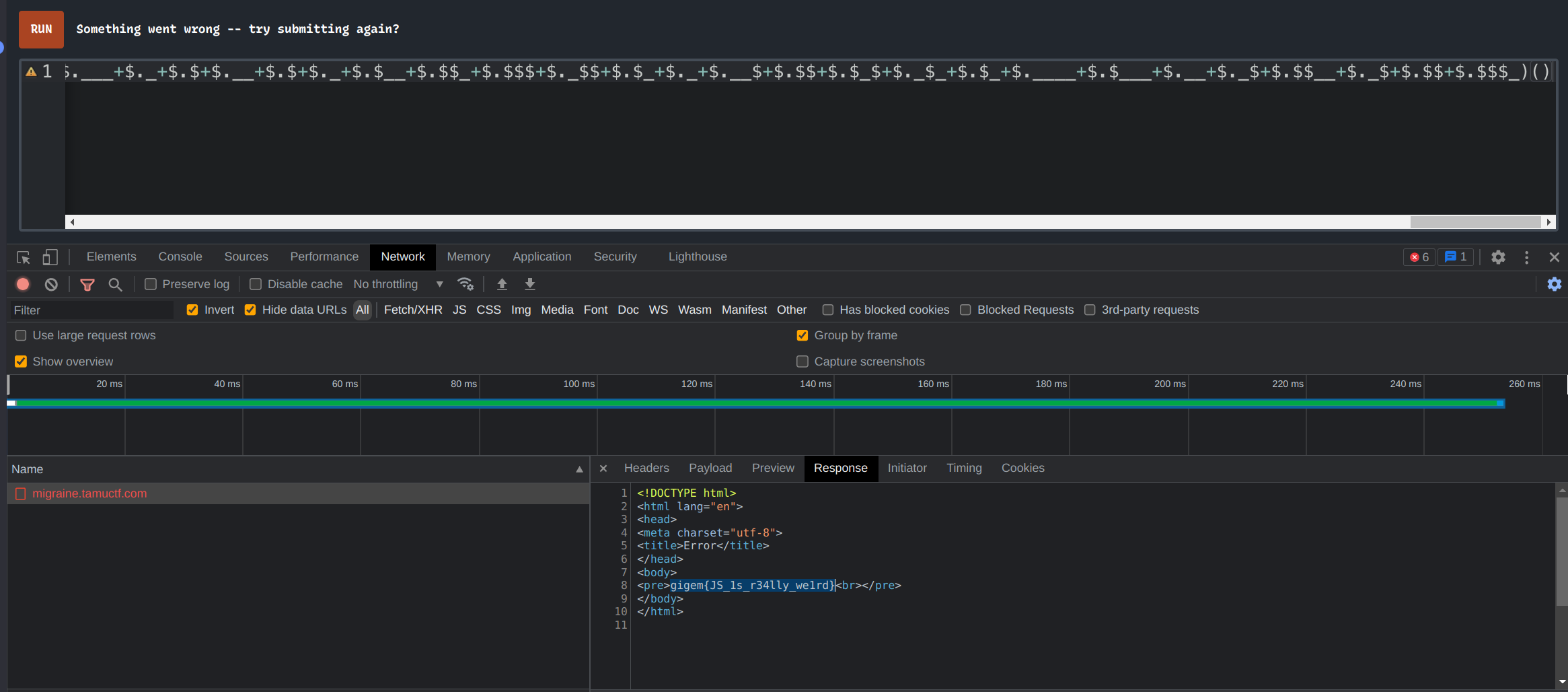Open the Memory tab
The image size is (1568, 692).
pos(468,256)
